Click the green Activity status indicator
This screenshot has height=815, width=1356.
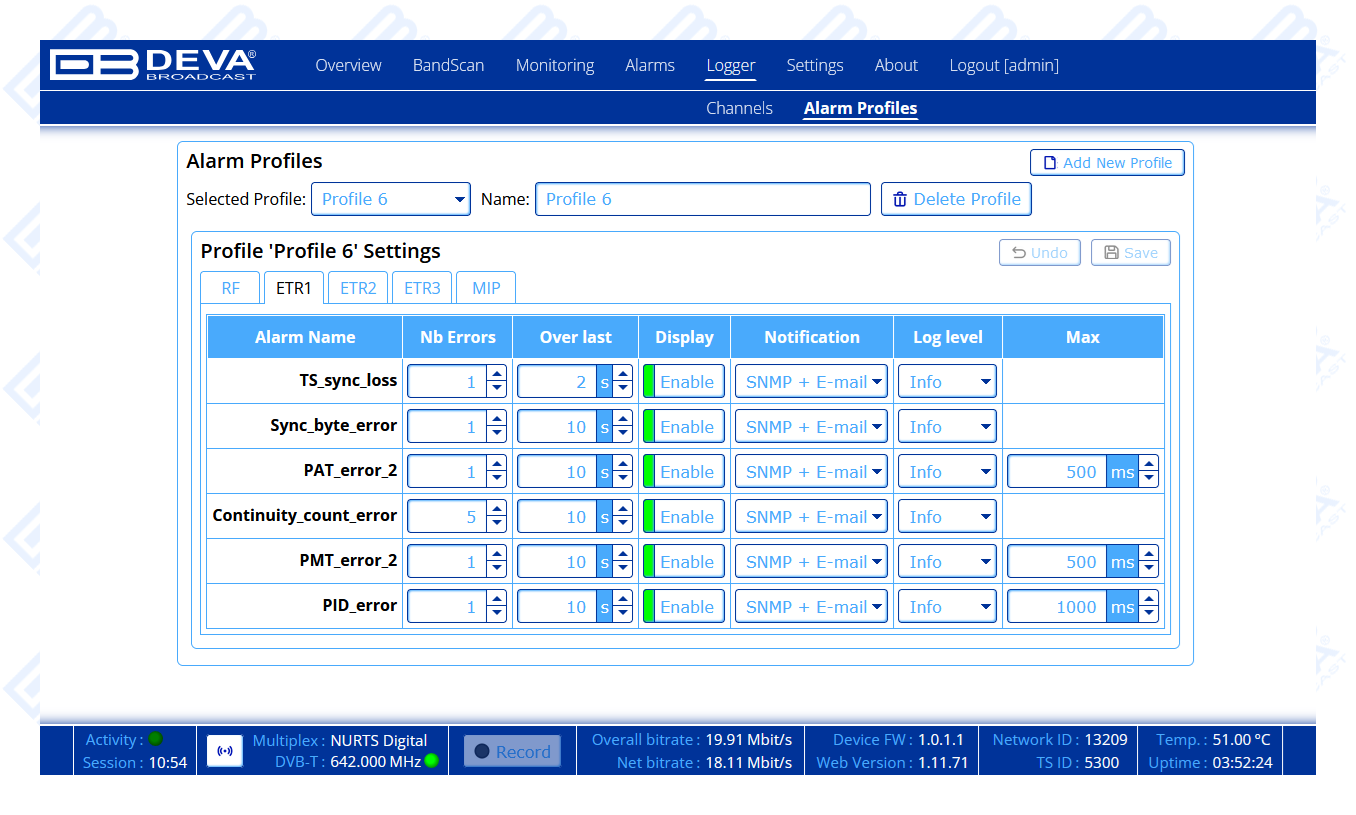[x=155, y=739]
